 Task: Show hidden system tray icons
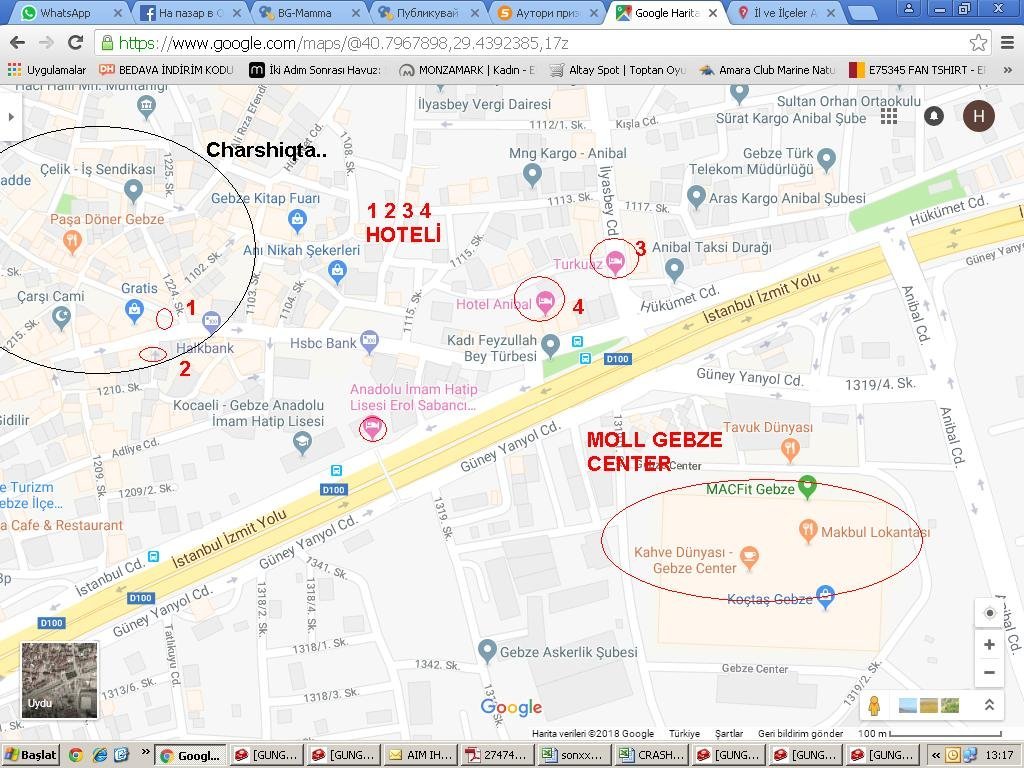tap(936, 755)
